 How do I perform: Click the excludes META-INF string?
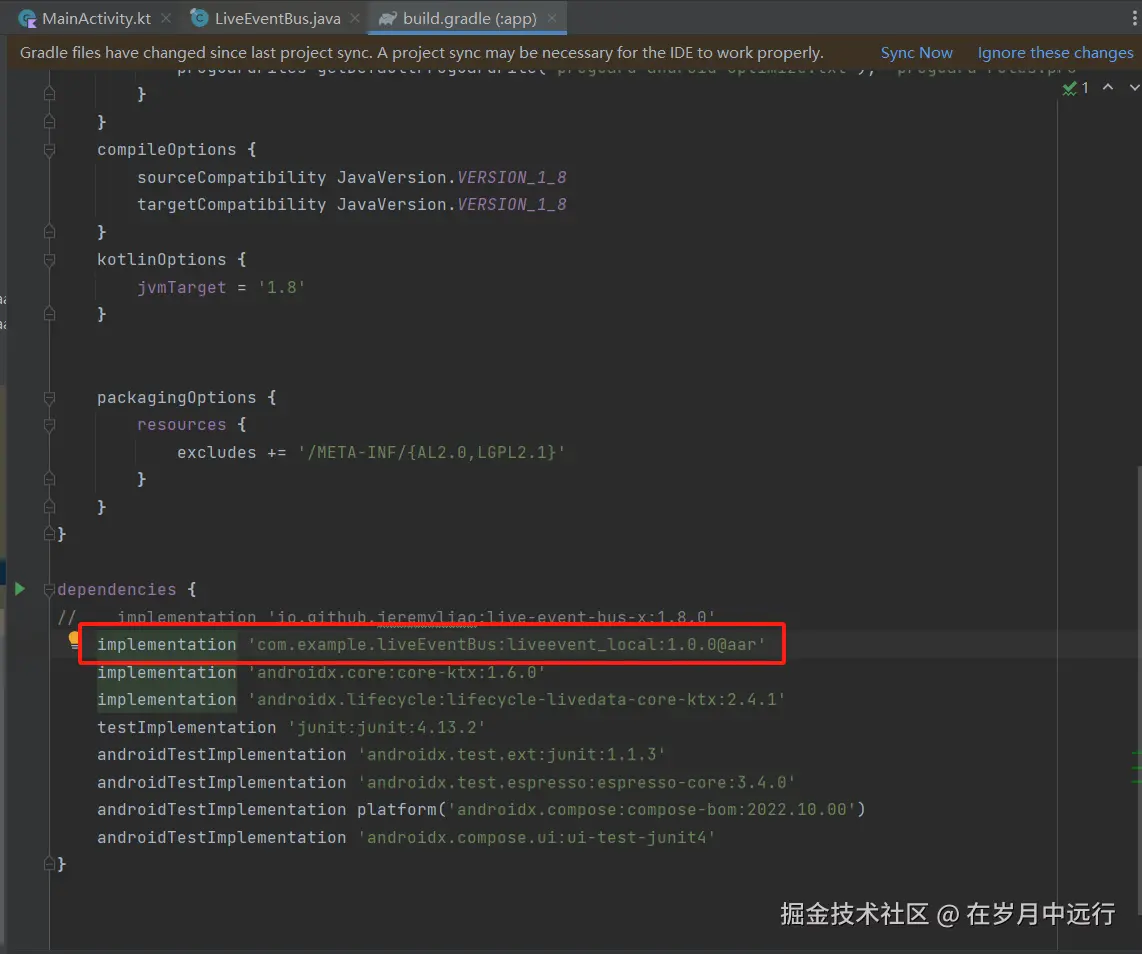tap(431, 452)
